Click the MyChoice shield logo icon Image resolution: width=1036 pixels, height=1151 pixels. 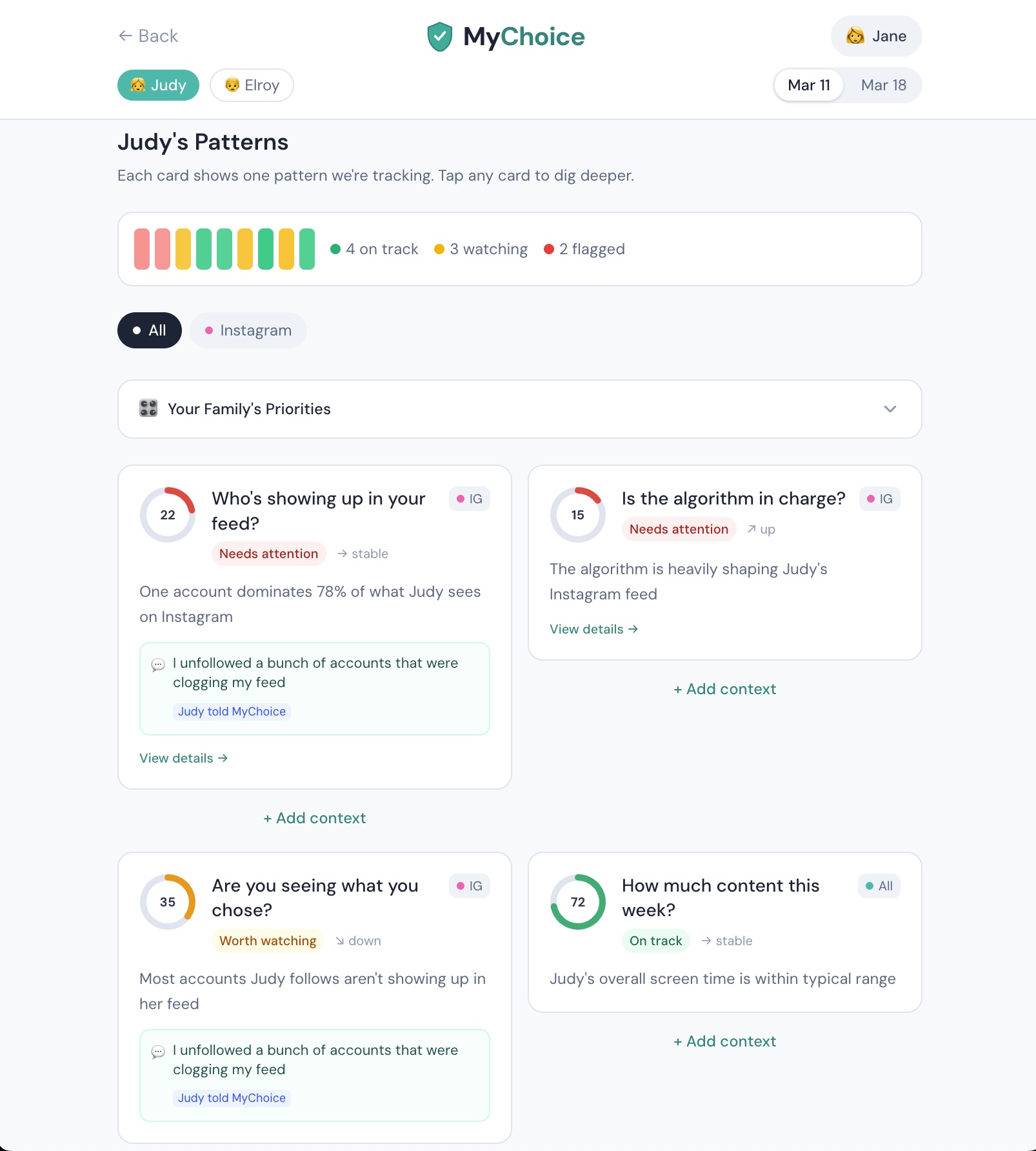[x=440, y=37]
